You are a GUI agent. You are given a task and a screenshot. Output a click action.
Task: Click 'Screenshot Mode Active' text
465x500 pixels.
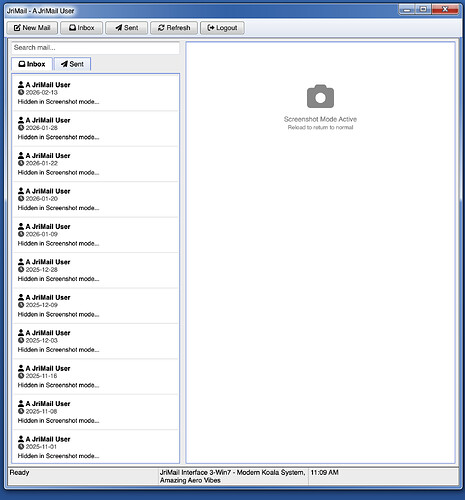tap(320, 119)
